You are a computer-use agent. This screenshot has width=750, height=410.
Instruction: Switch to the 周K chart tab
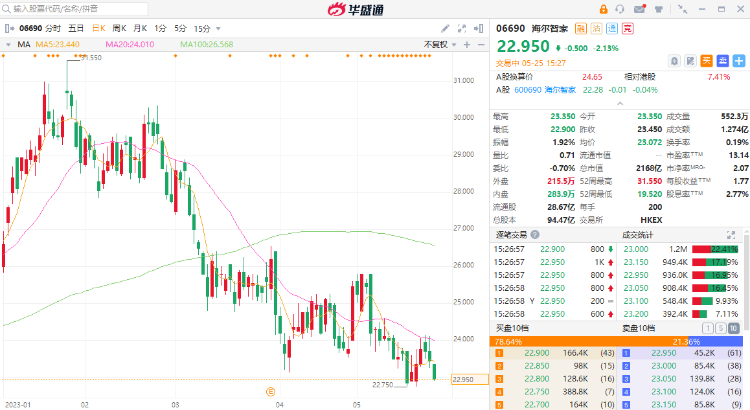pyautogui.click(x=119, y=29)
